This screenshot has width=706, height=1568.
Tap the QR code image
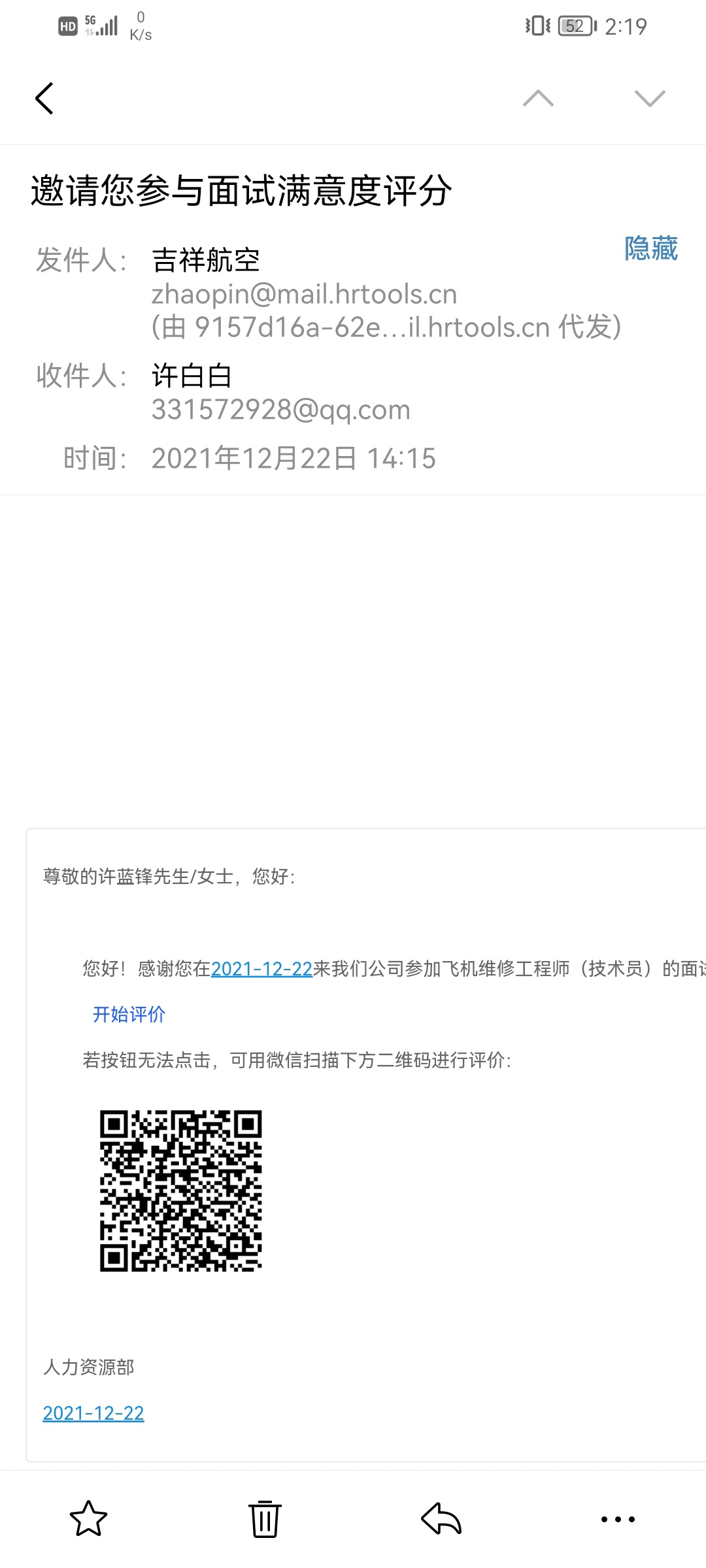coord(181,1190)
